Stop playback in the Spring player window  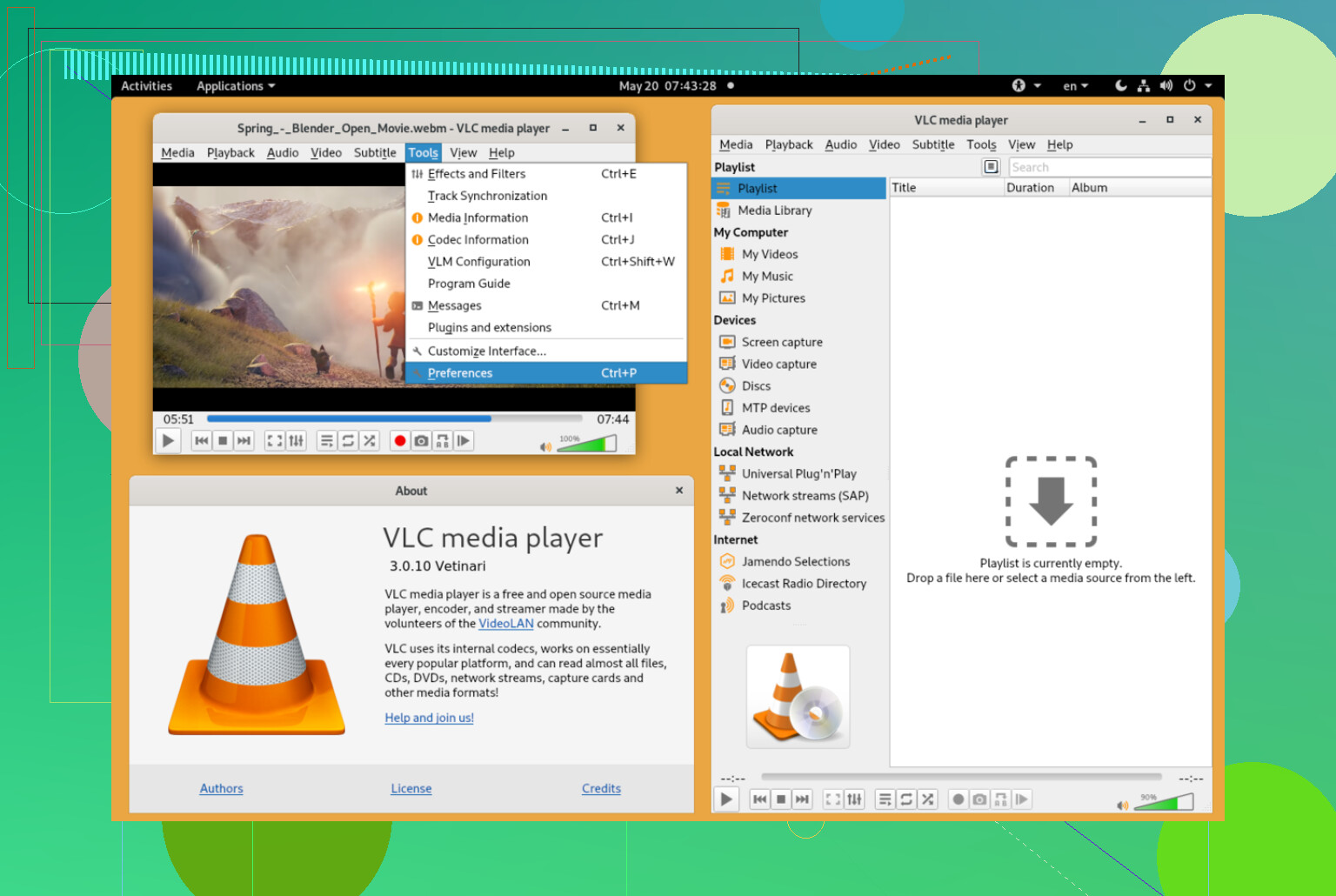223,441
